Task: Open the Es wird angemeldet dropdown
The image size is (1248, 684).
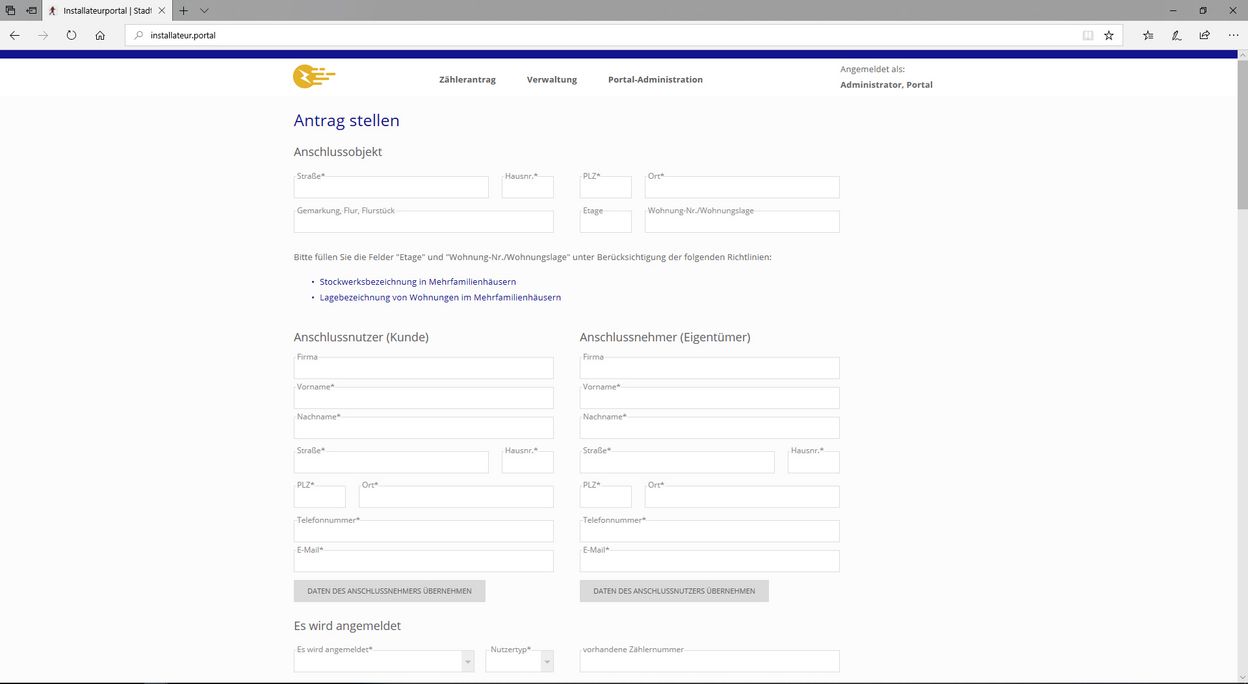Action: [384, 661]
